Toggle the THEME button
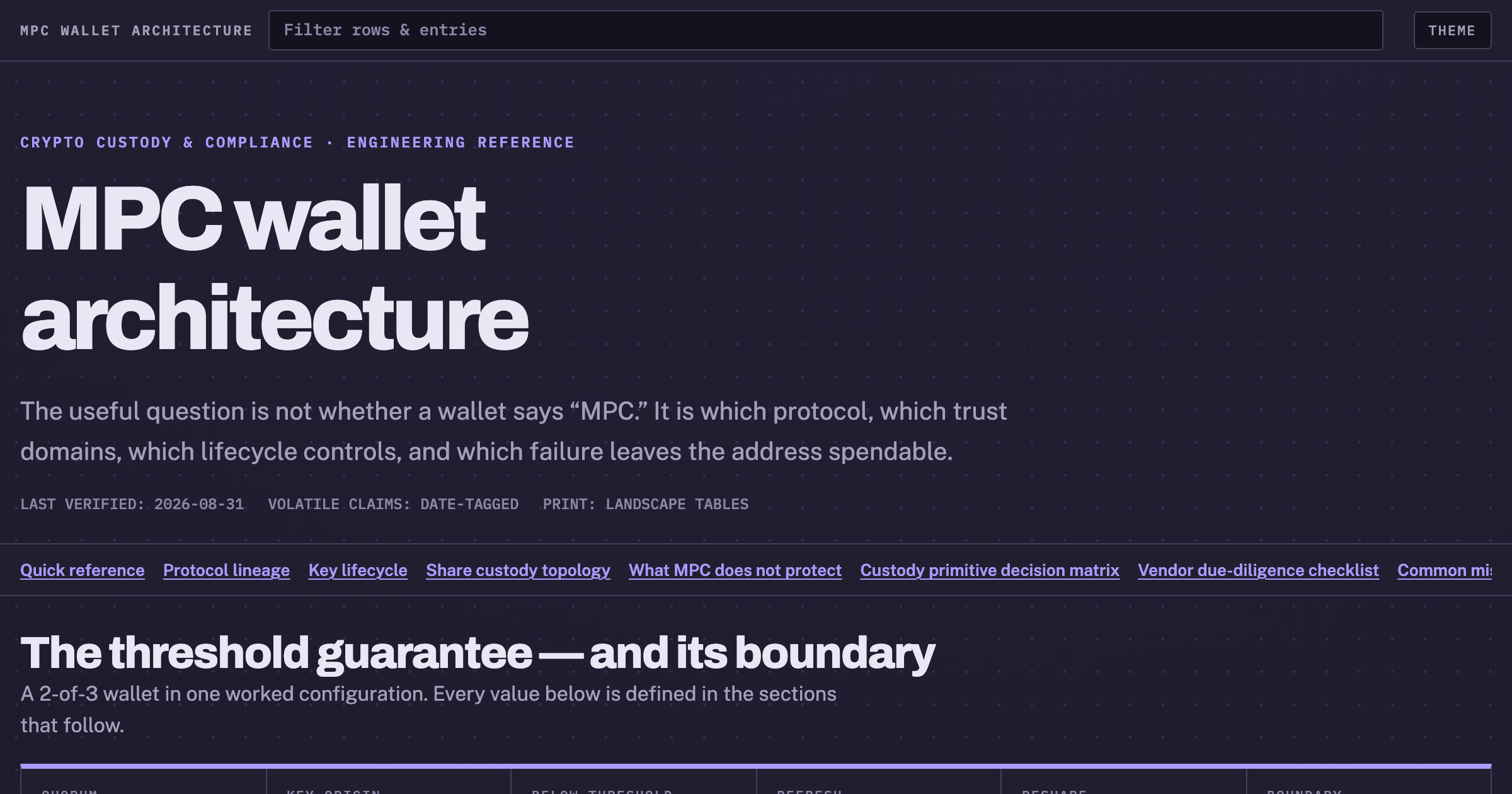Viewport: 1512px width, 794px height. 1452,30
